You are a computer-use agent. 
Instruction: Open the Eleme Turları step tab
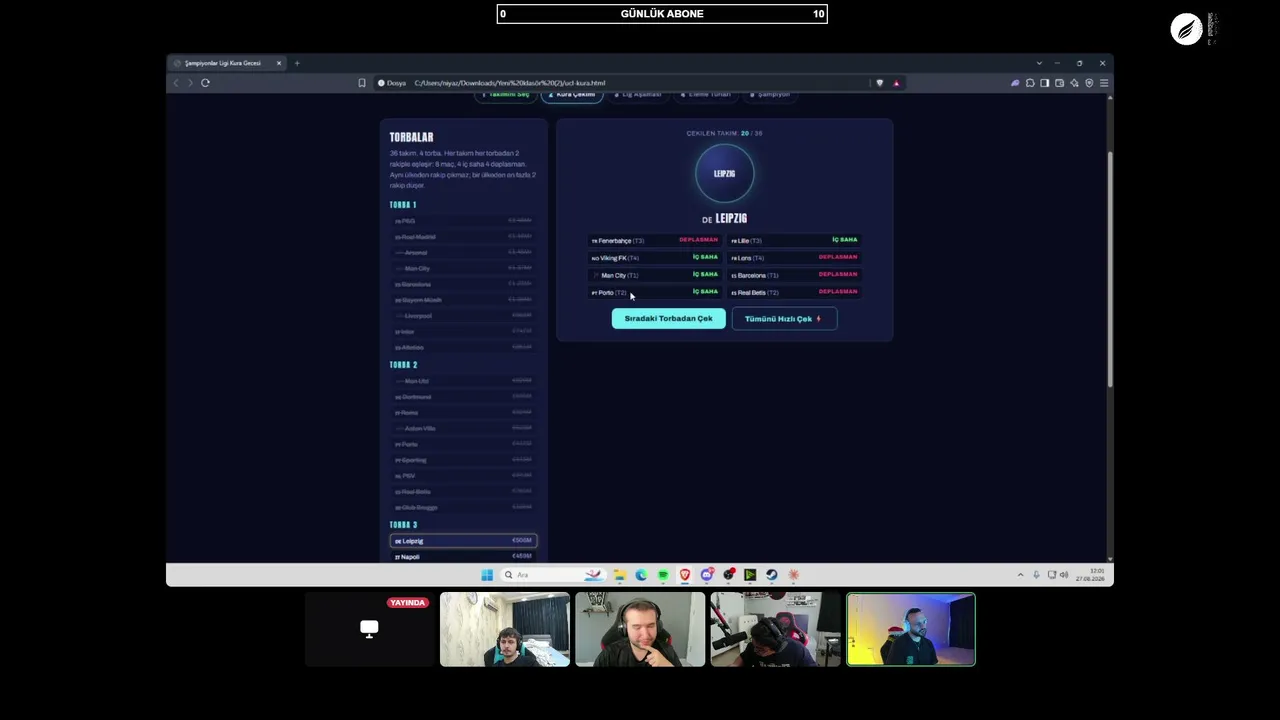tap(706, 95)
